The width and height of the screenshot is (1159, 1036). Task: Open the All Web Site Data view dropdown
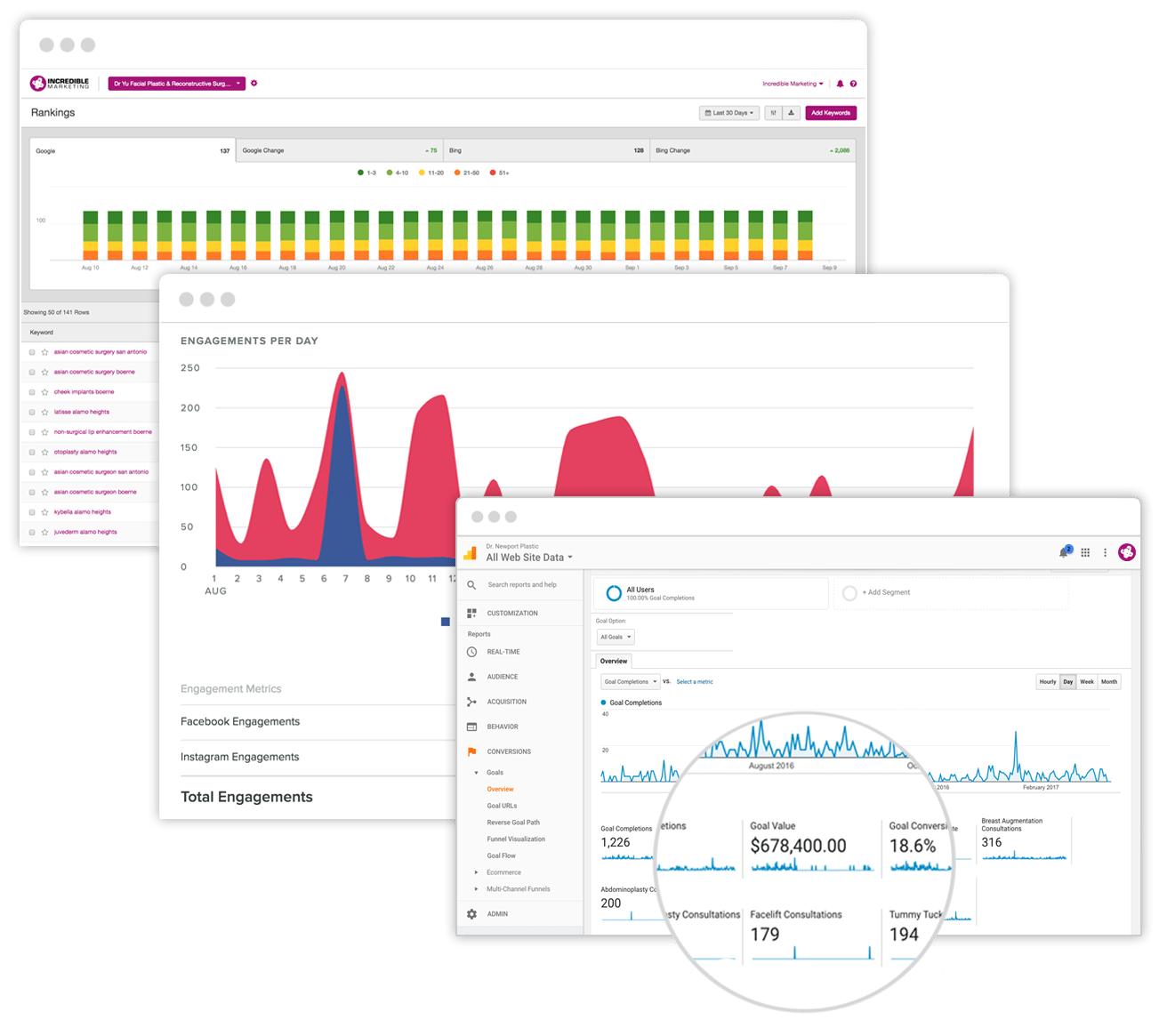pos(529,558)
